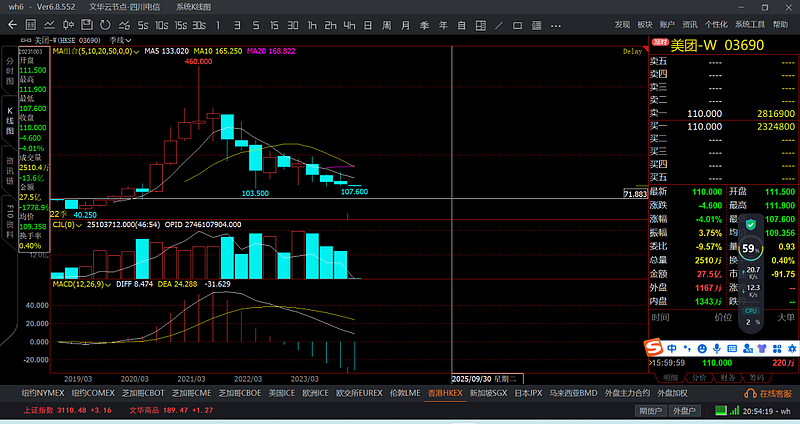Open the split panel layout icon
This screenshot has height=424, width=800.
coord(481,26)
